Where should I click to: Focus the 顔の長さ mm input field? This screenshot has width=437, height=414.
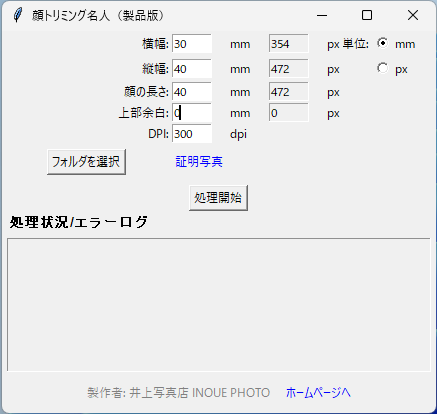point(192,92)
